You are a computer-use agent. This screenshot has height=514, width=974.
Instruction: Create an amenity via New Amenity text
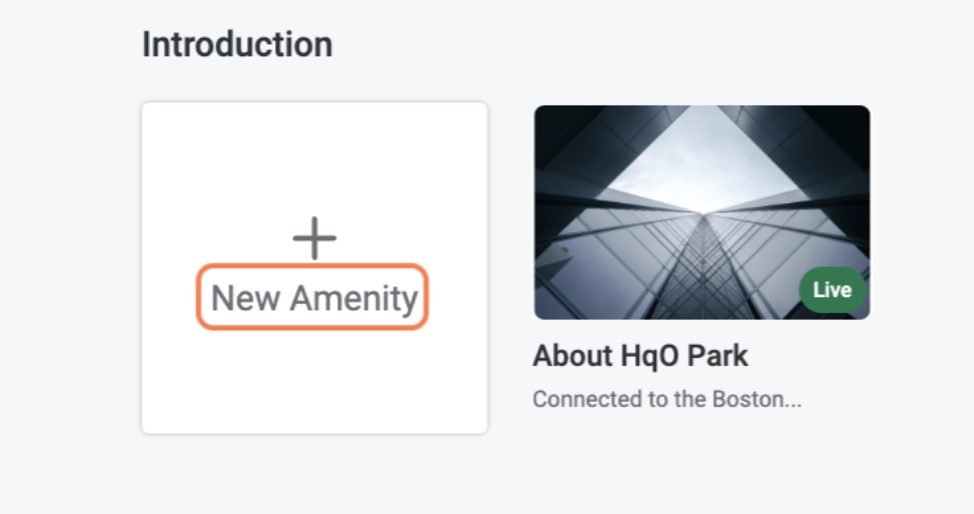pos(314,298)
